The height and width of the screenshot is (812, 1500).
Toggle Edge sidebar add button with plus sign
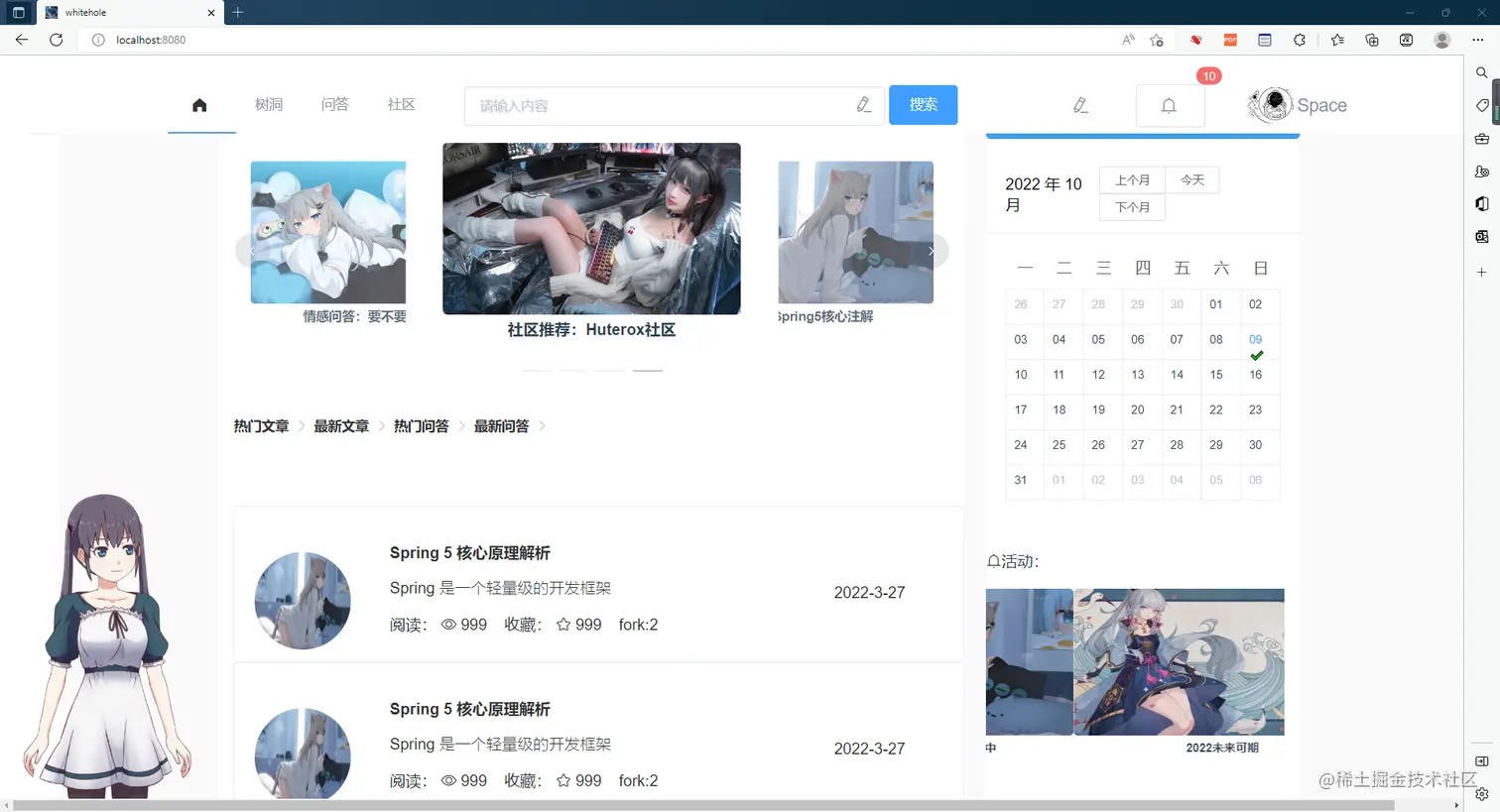tap(1482, 272)
